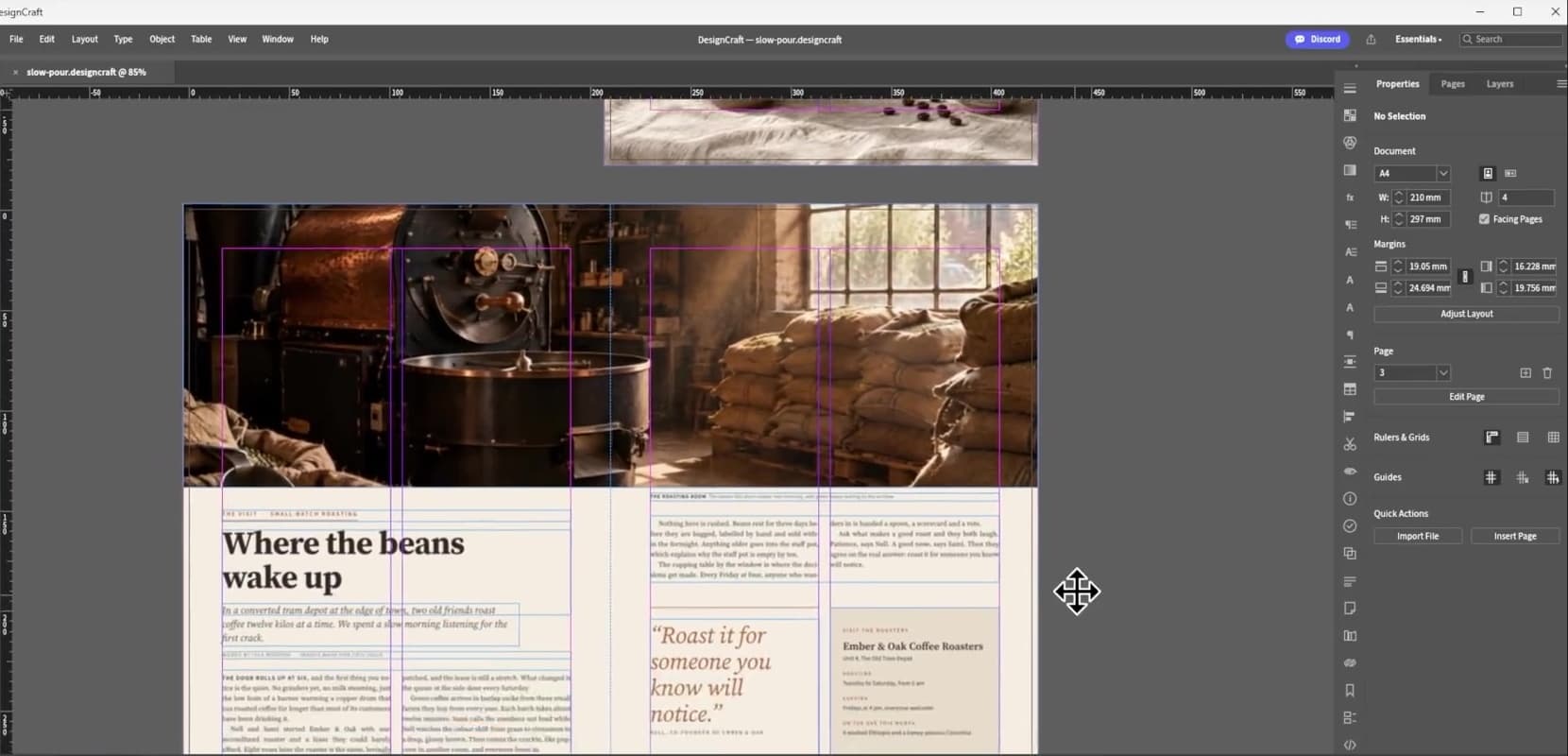The width and height of the screenshot is (1568, 756).
Task: Open the Bookmarks panel icon
Action: [x=1350, y=691]
